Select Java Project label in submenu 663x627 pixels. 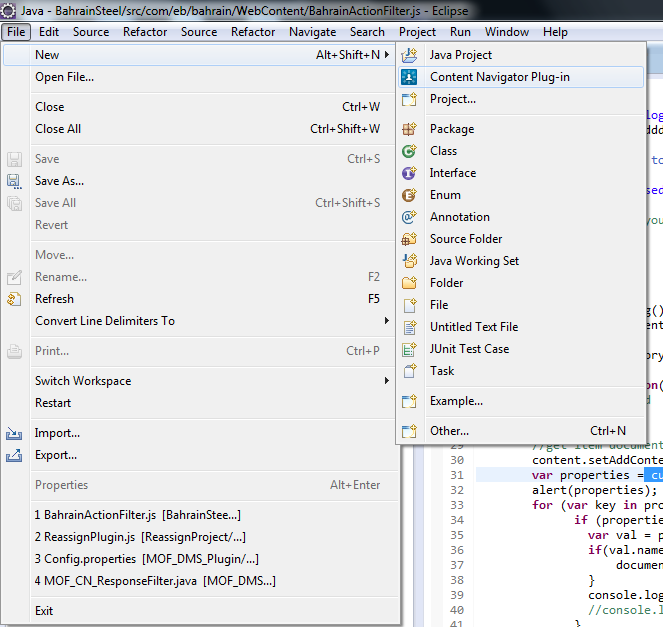461,55
